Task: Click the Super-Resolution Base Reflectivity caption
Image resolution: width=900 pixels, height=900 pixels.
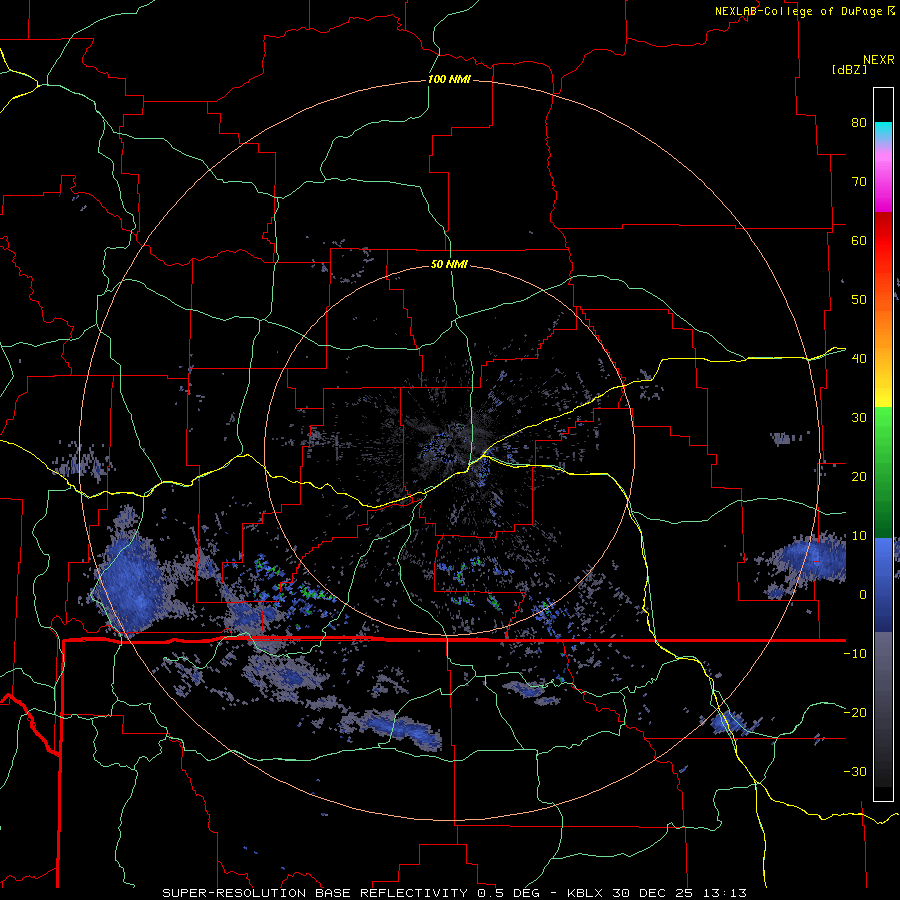Action: pyautogui.click(x=315, y=893)
